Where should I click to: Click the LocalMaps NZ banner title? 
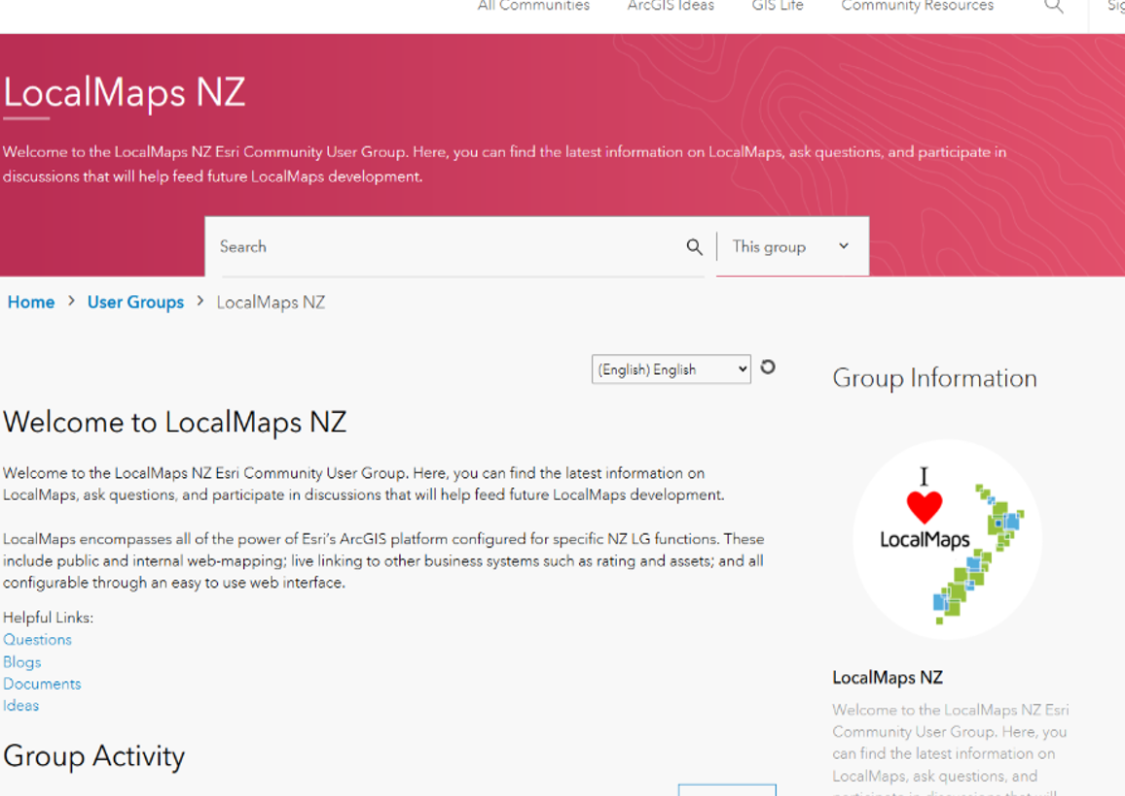[x=124, y=93]
